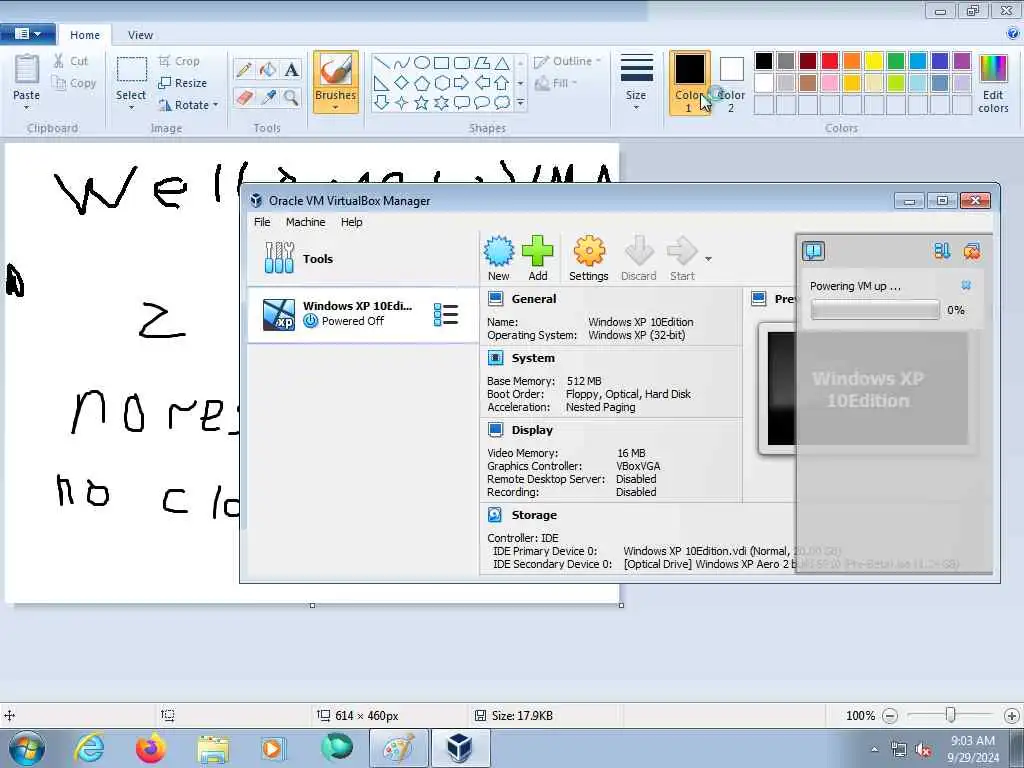1024x768 pixels.
Task: Open the Brushes dropdown
Action: (336, 106)
